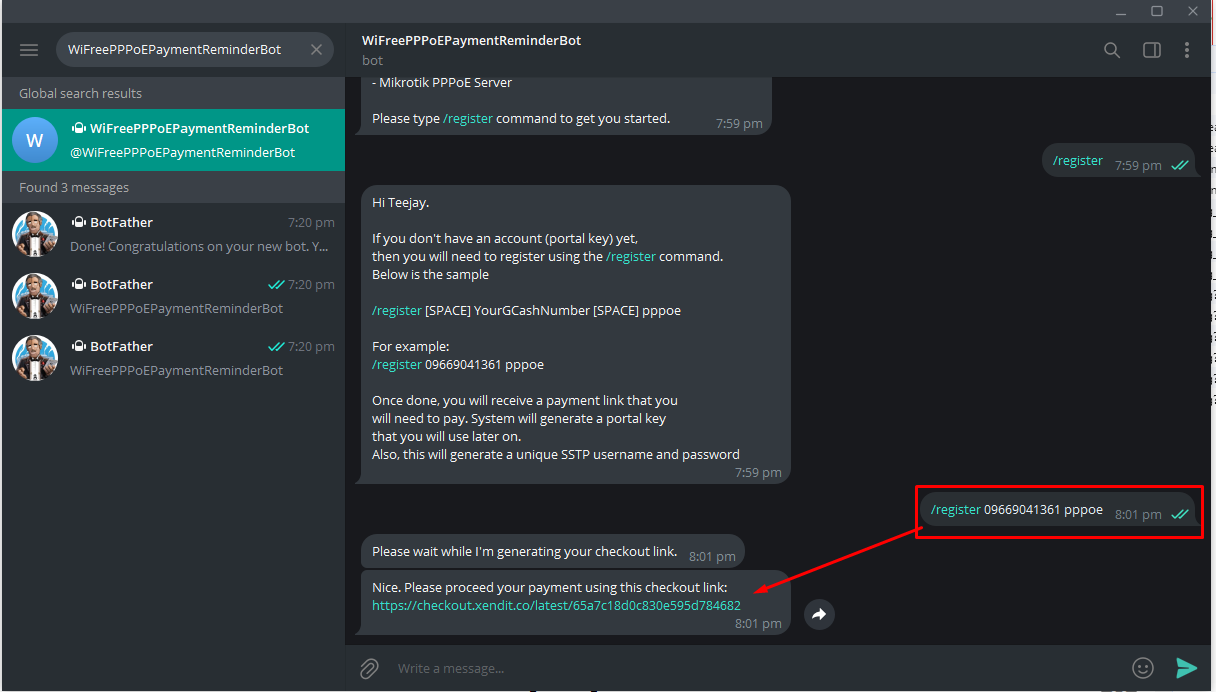Image resolution: width=1216 pixels, height=692 pixels.
Task: Open bot profile via chat header name
Action: pos(471,40)
